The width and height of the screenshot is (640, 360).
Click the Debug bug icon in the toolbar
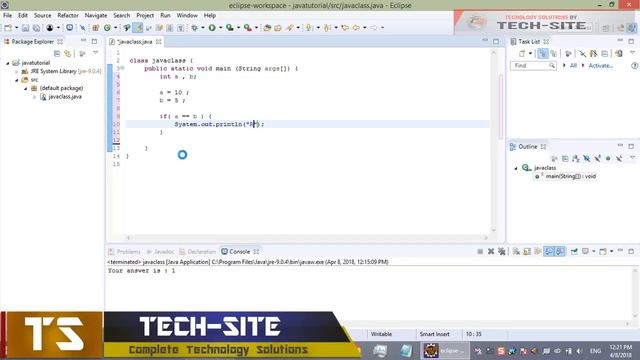pyautogui.click(x=194, y=28)
